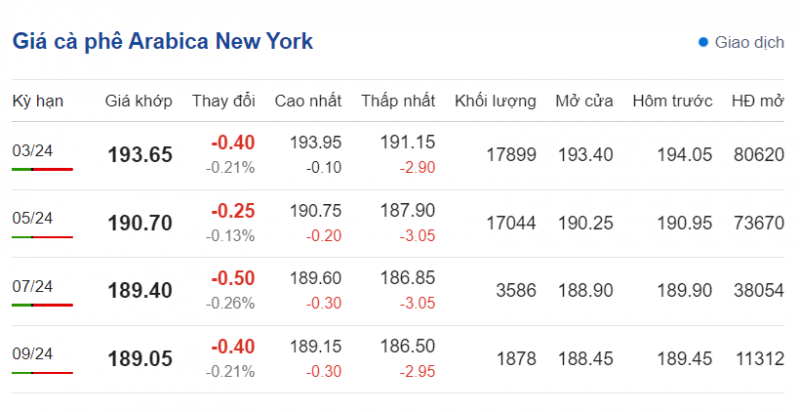
Task: Select the 05/24 contract term
Action: tap(32, 218)
